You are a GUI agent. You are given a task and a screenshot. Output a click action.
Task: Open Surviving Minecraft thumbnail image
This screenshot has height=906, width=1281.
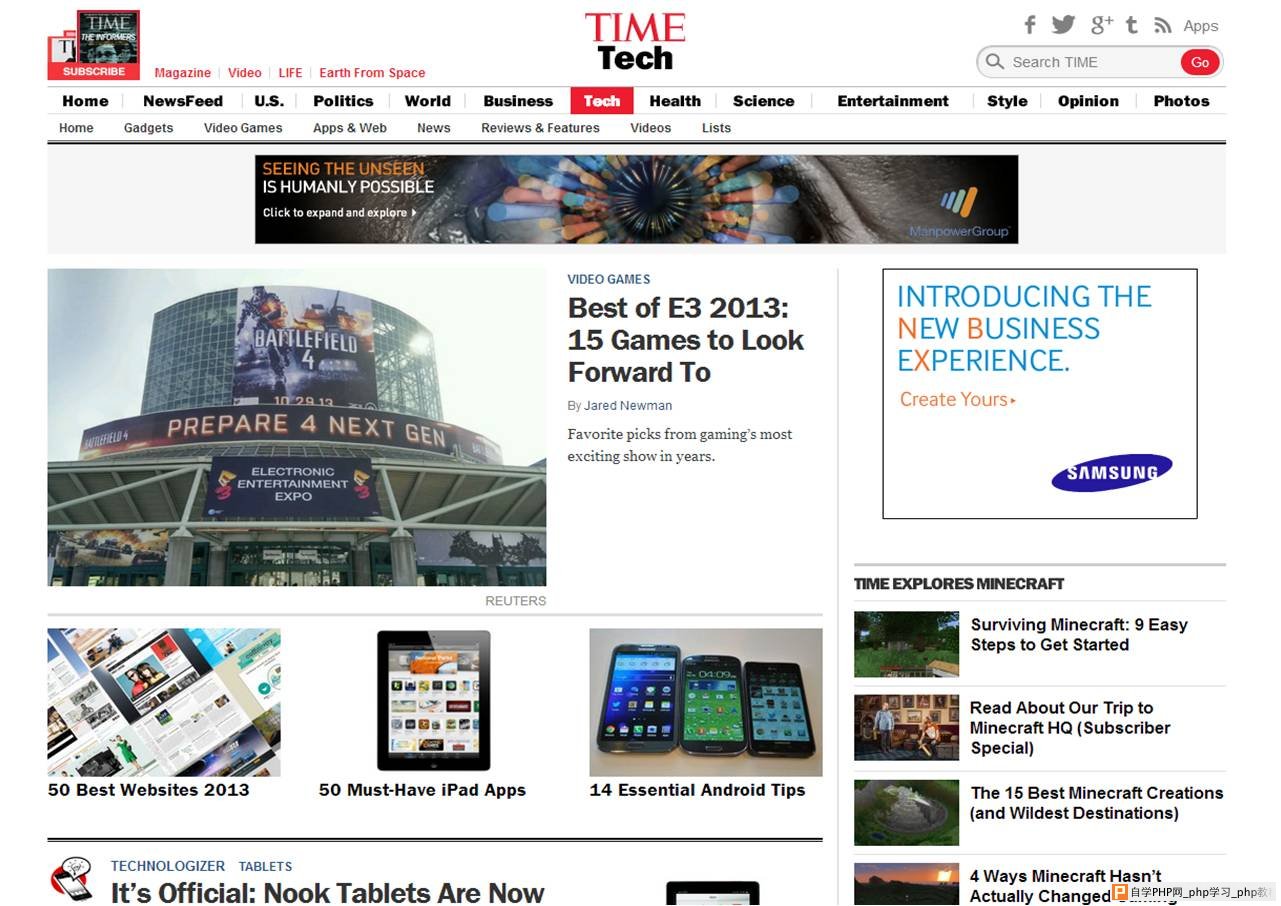(x=906, y=644)
